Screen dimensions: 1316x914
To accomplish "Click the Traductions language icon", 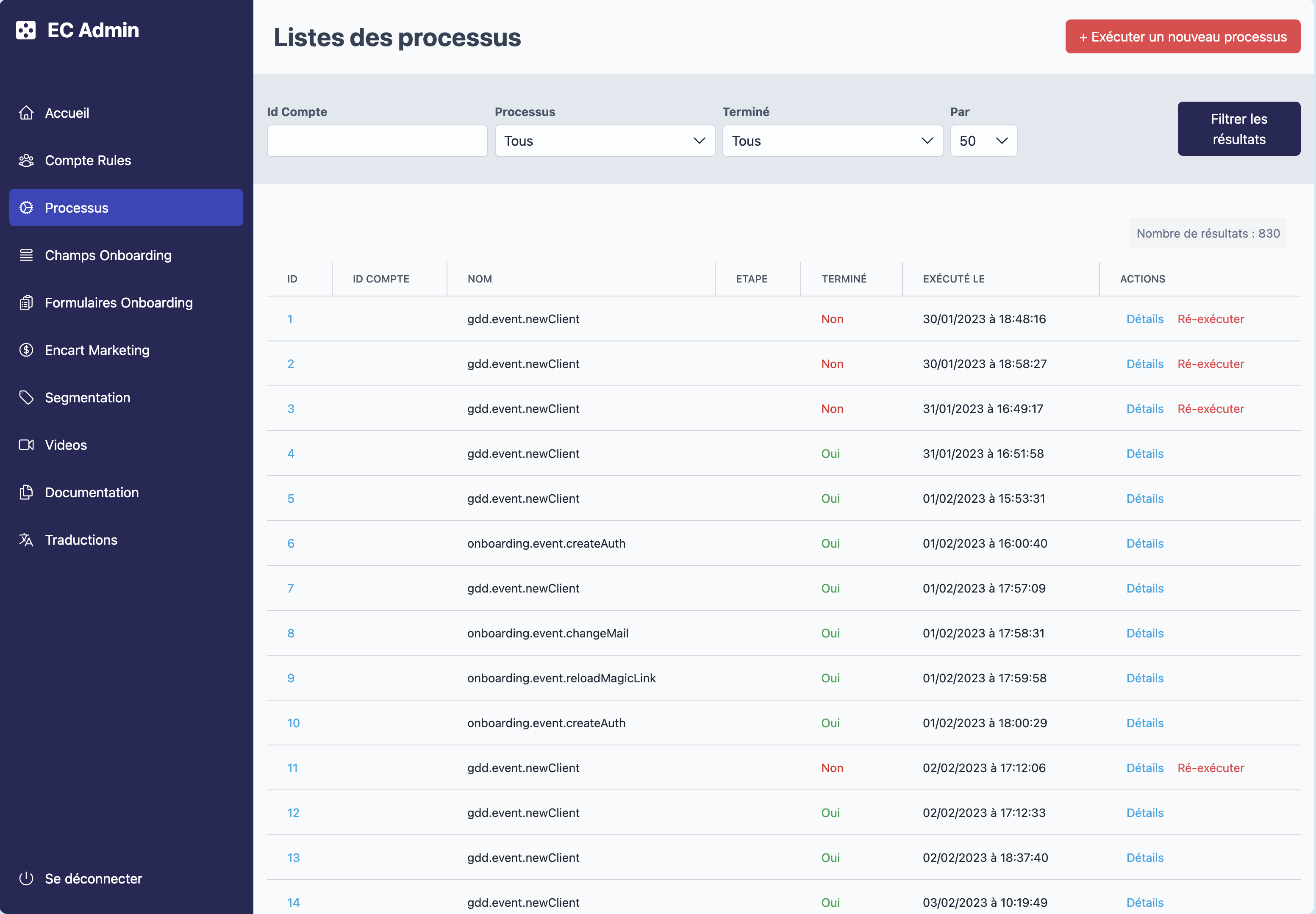I will tap(26, 540).
